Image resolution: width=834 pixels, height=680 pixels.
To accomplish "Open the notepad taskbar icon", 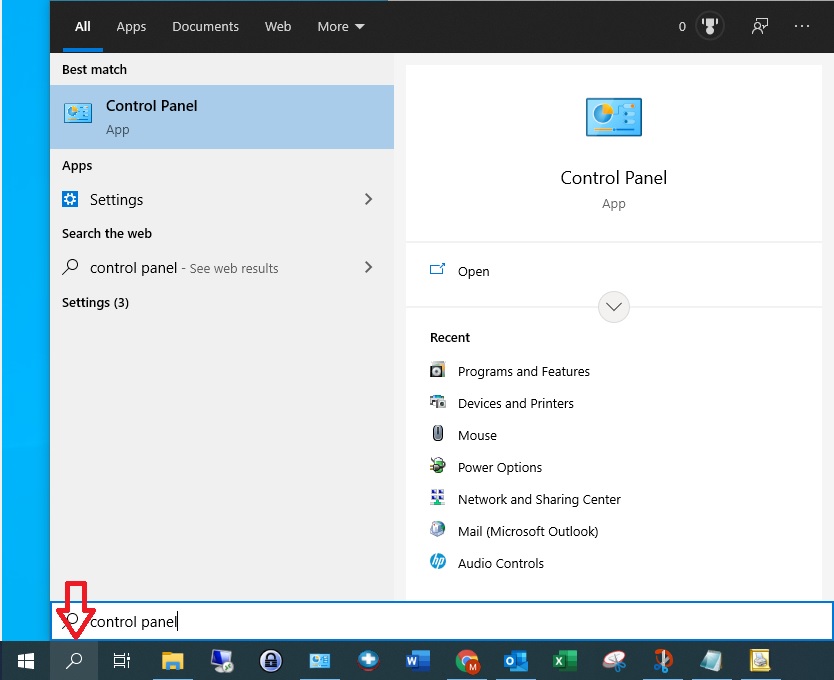I will click(711, 661).
